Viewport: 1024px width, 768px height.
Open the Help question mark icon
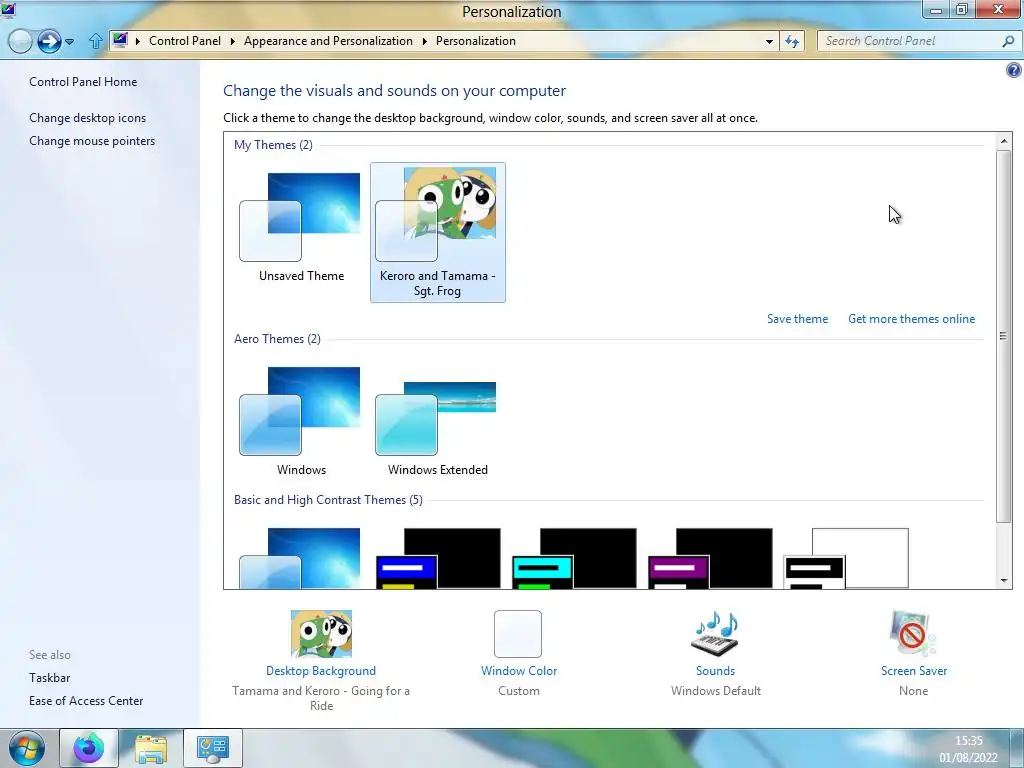(1014, 70)
